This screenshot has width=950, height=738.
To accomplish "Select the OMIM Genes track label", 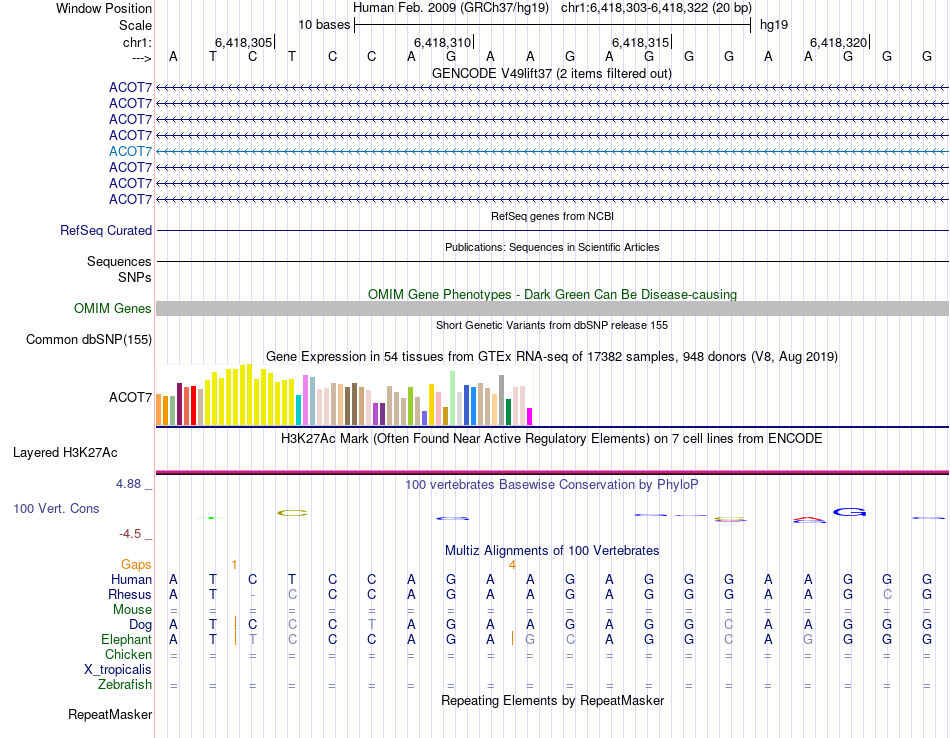I will (112, 309).
